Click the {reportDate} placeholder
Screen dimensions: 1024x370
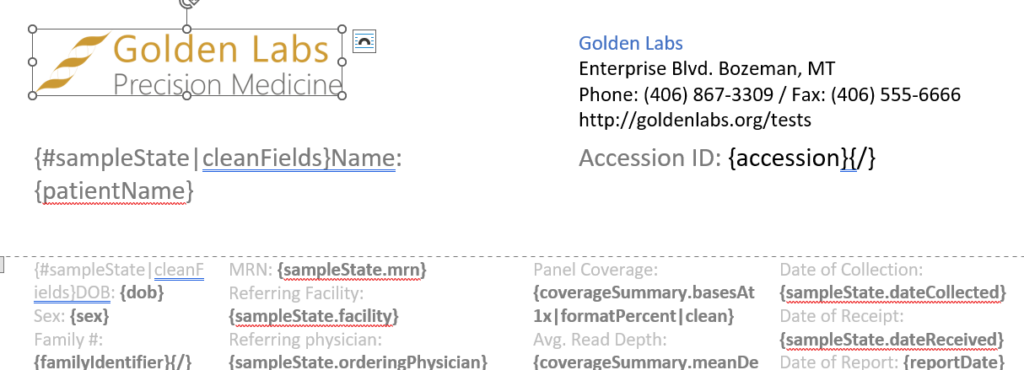pos(953,362)
